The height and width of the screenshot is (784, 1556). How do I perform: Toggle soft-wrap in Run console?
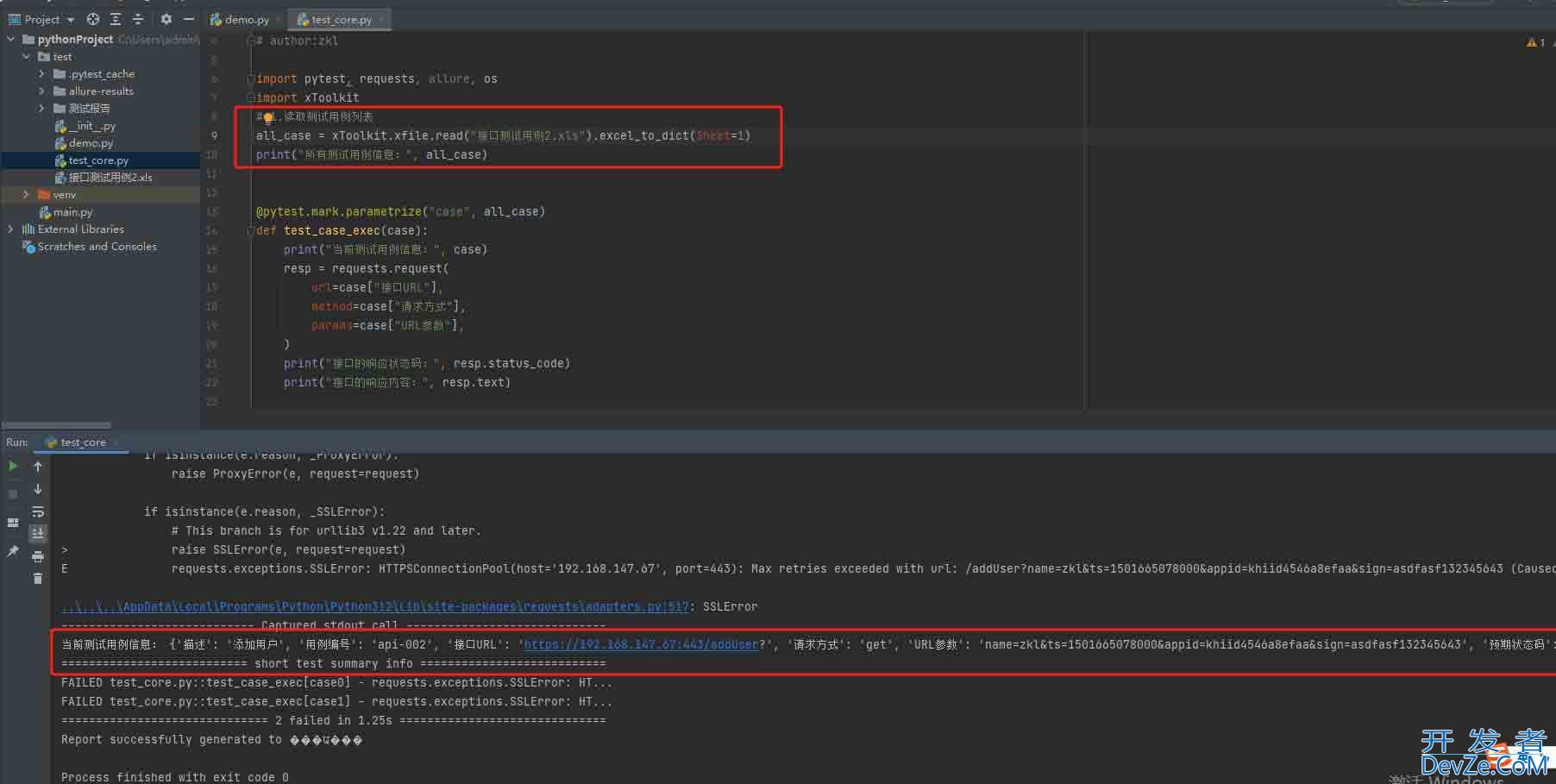pyautogui.click(x=38, y=512)
